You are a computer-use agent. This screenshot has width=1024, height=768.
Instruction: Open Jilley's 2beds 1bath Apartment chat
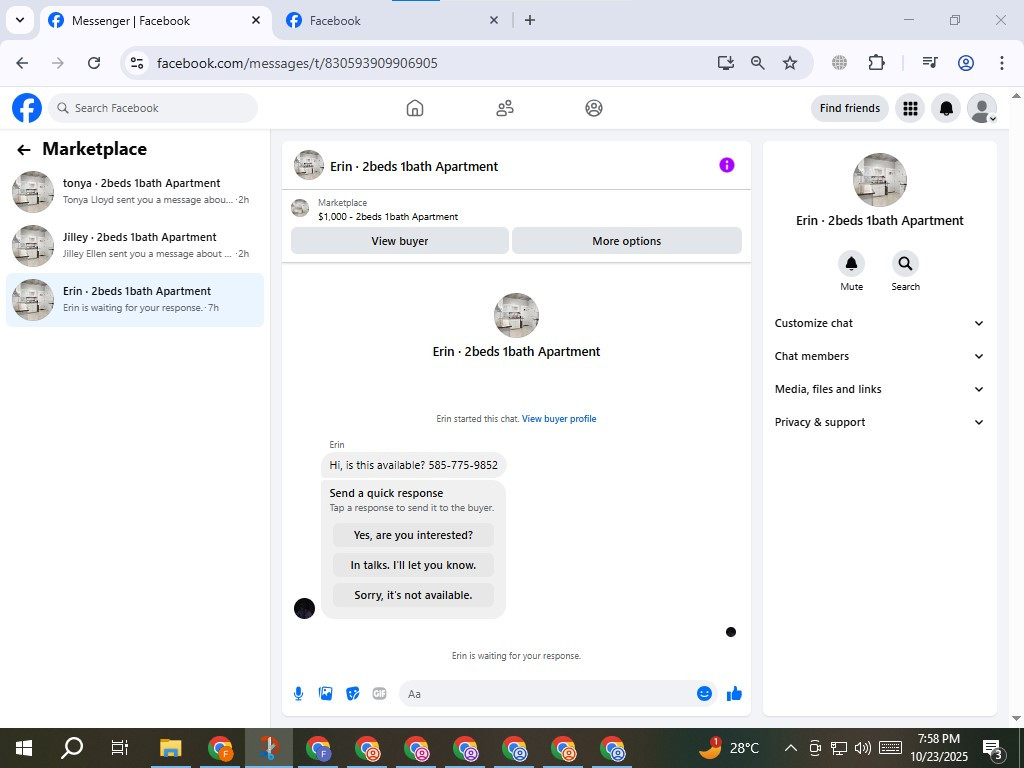135,246
